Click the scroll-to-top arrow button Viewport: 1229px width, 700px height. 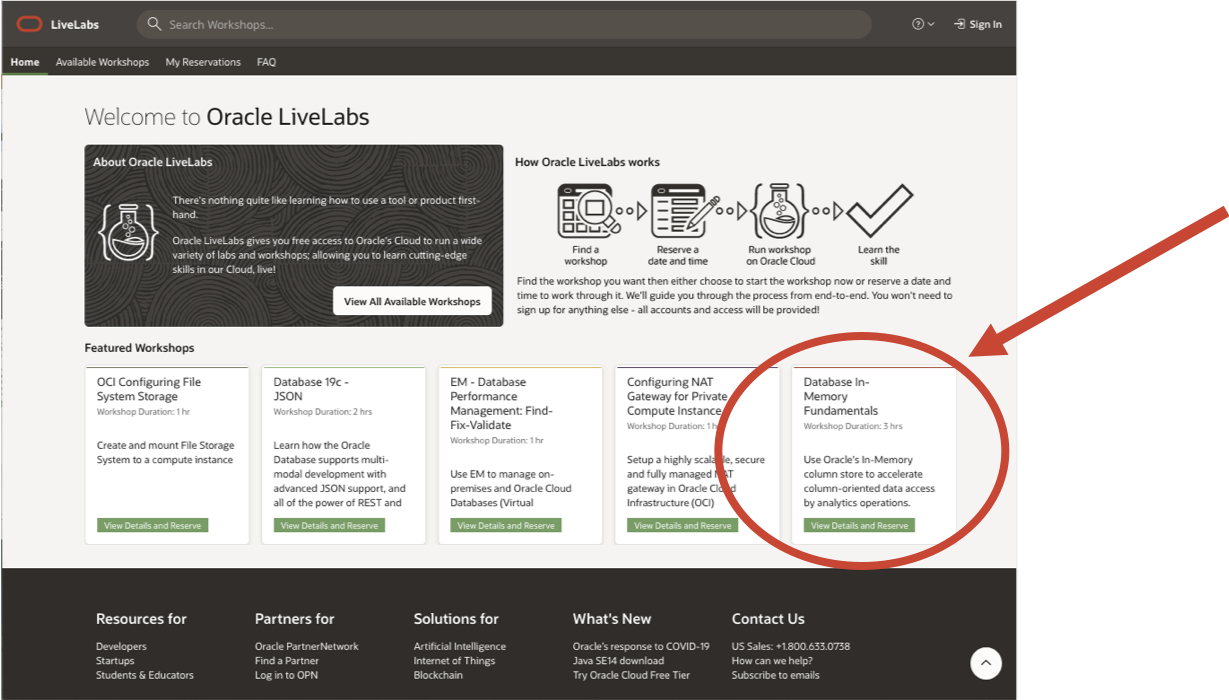pos(986,662)
